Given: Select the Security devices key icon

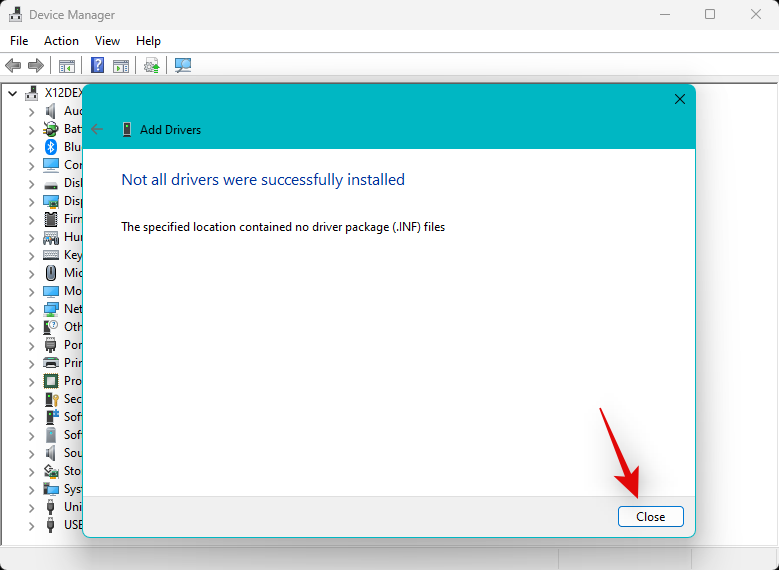Looking at the screenshot, I should [52, 399].
